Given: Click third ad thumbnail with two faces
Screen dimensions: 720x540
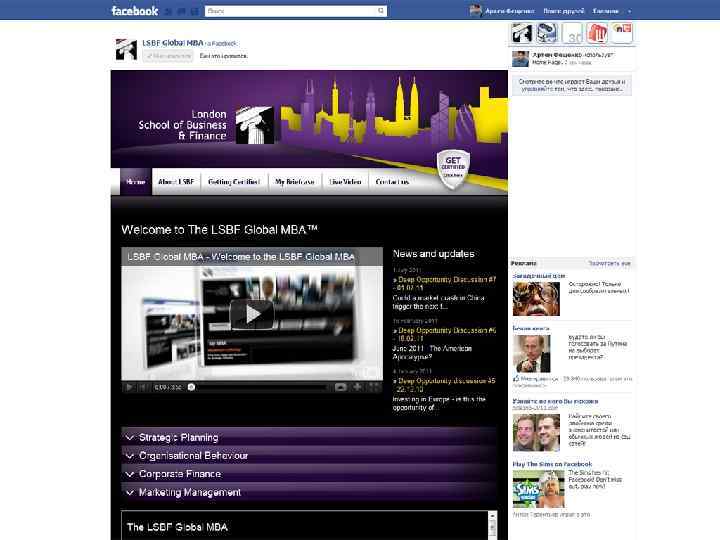Looking at the screenshot, I should tap(536, 433).
